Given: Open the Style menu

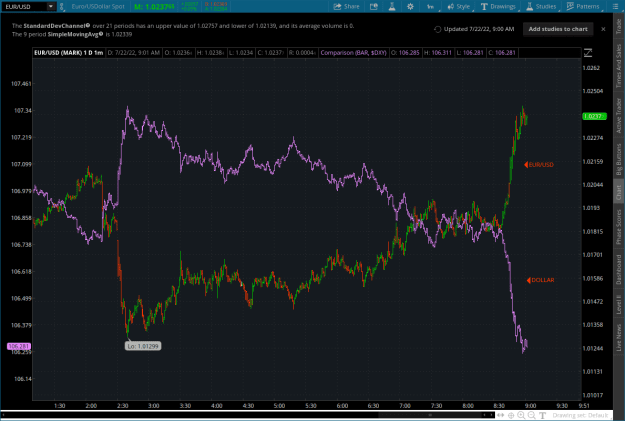Looking at the screenshot, I should 459,6.
